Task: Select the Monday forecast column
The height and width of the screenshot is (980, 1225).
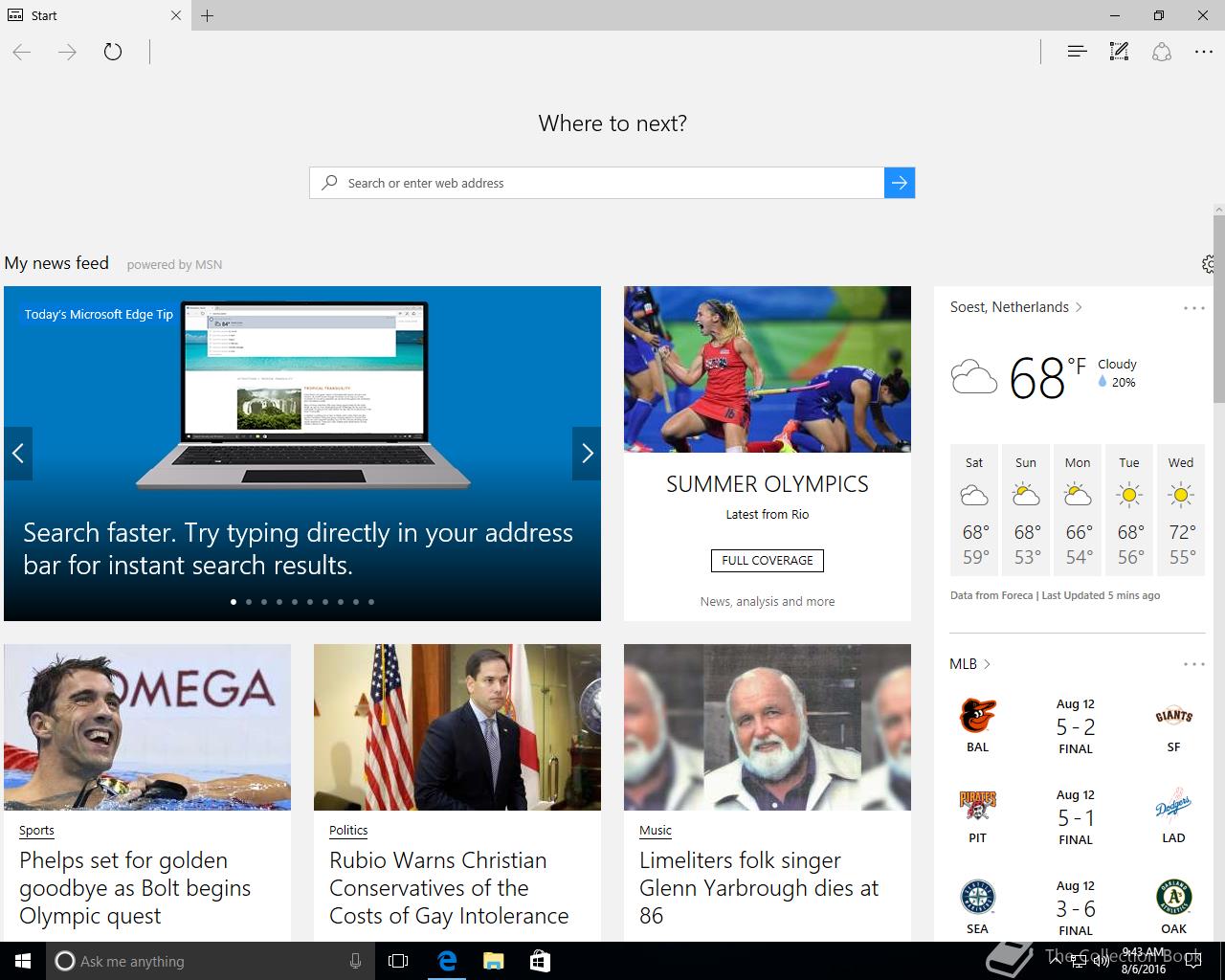Action: click(x=1078, y=510)
